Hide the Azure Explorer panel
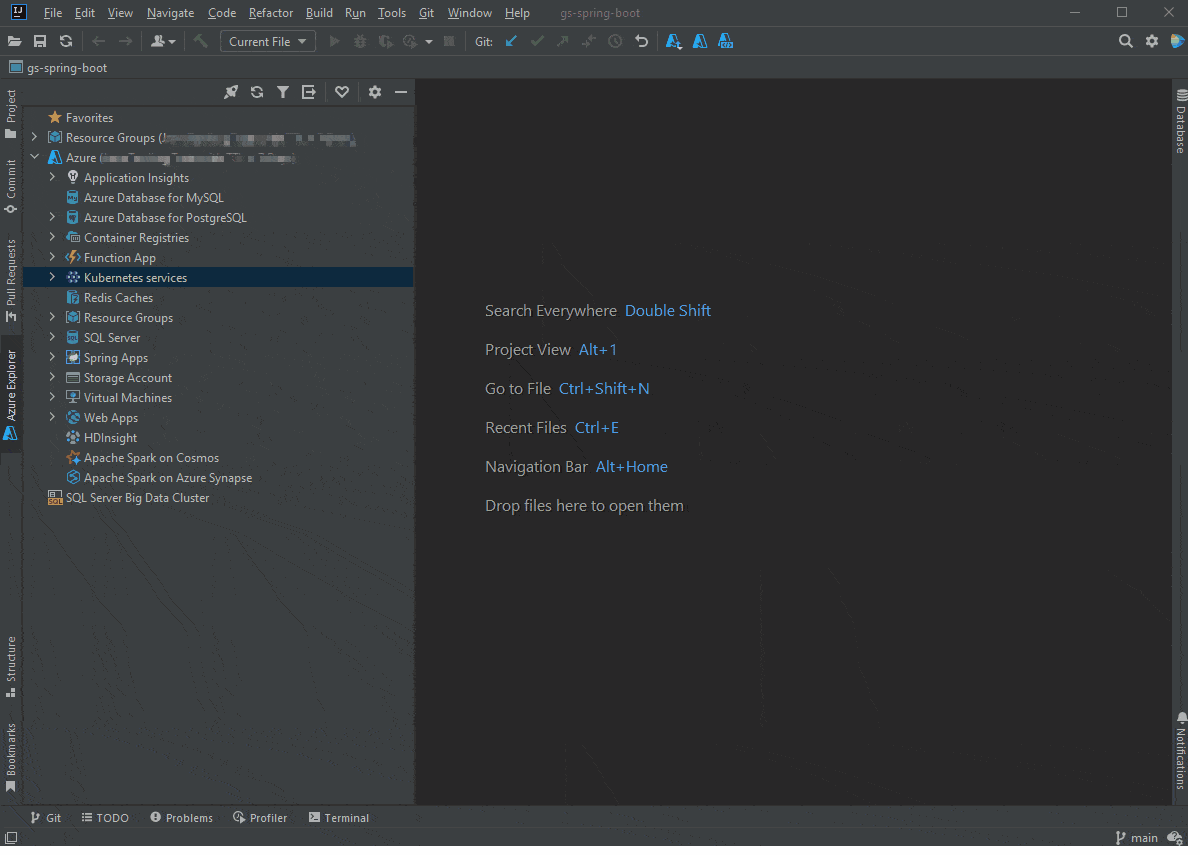 click(x=401, y=92)
